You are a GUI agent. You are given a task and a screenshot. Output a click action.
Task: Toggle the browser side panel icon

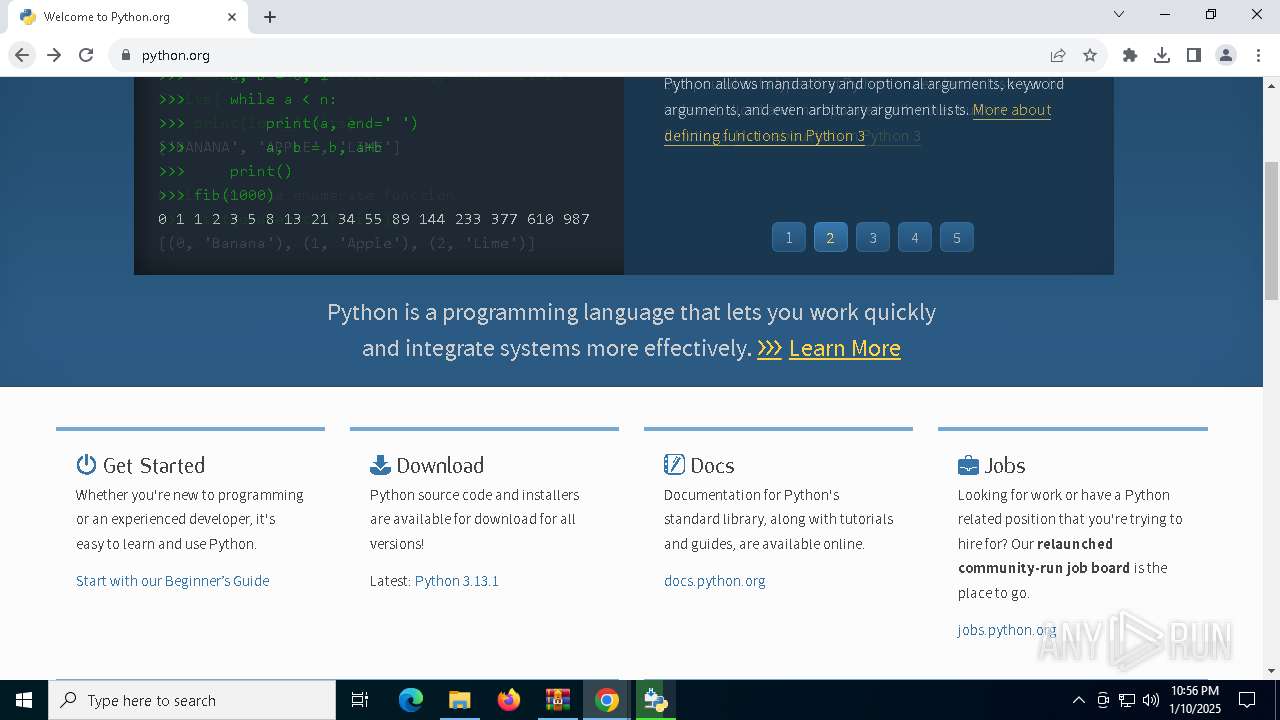(x=1194, y=55)
